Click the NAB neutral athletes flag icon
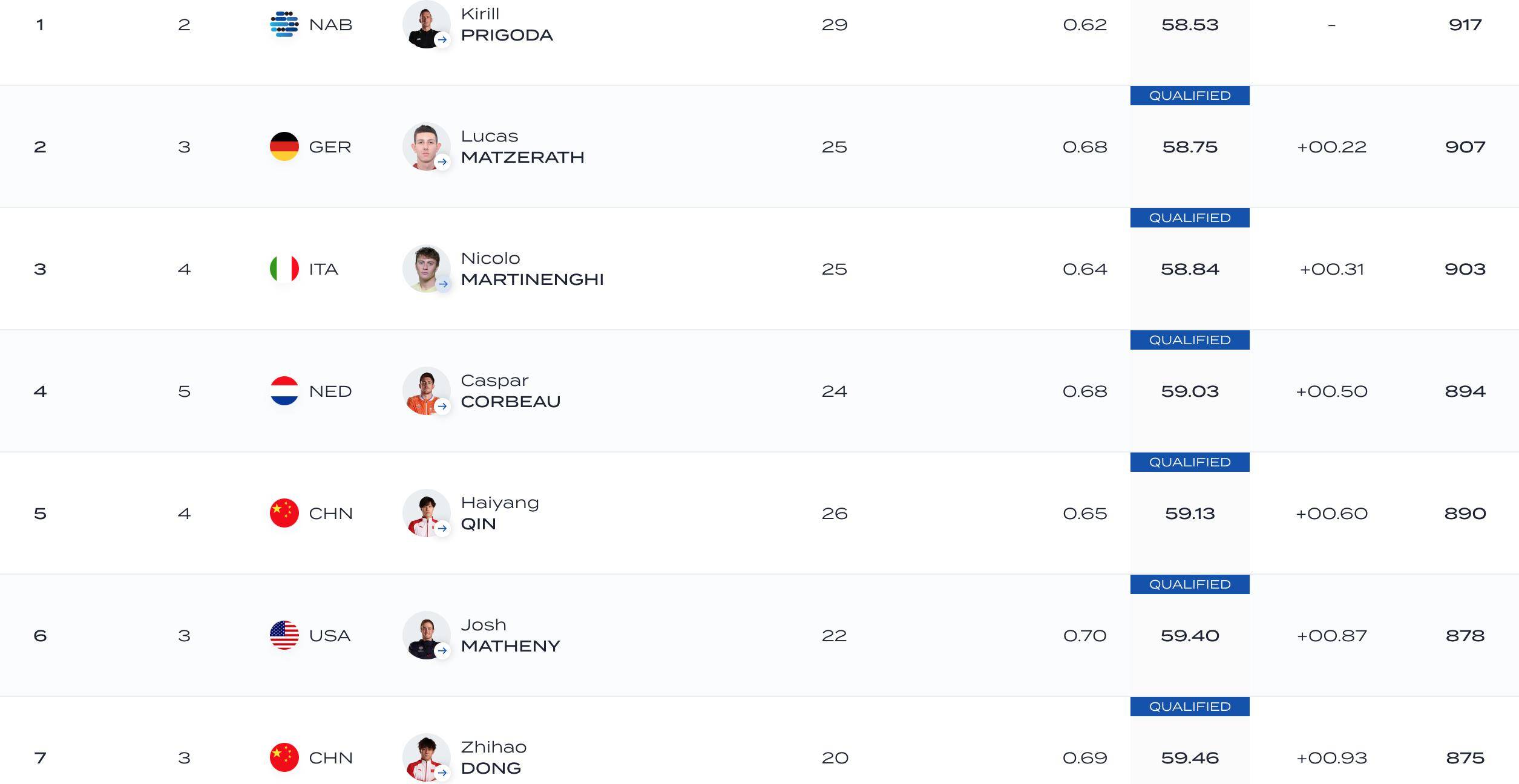 tap(284, 24)
